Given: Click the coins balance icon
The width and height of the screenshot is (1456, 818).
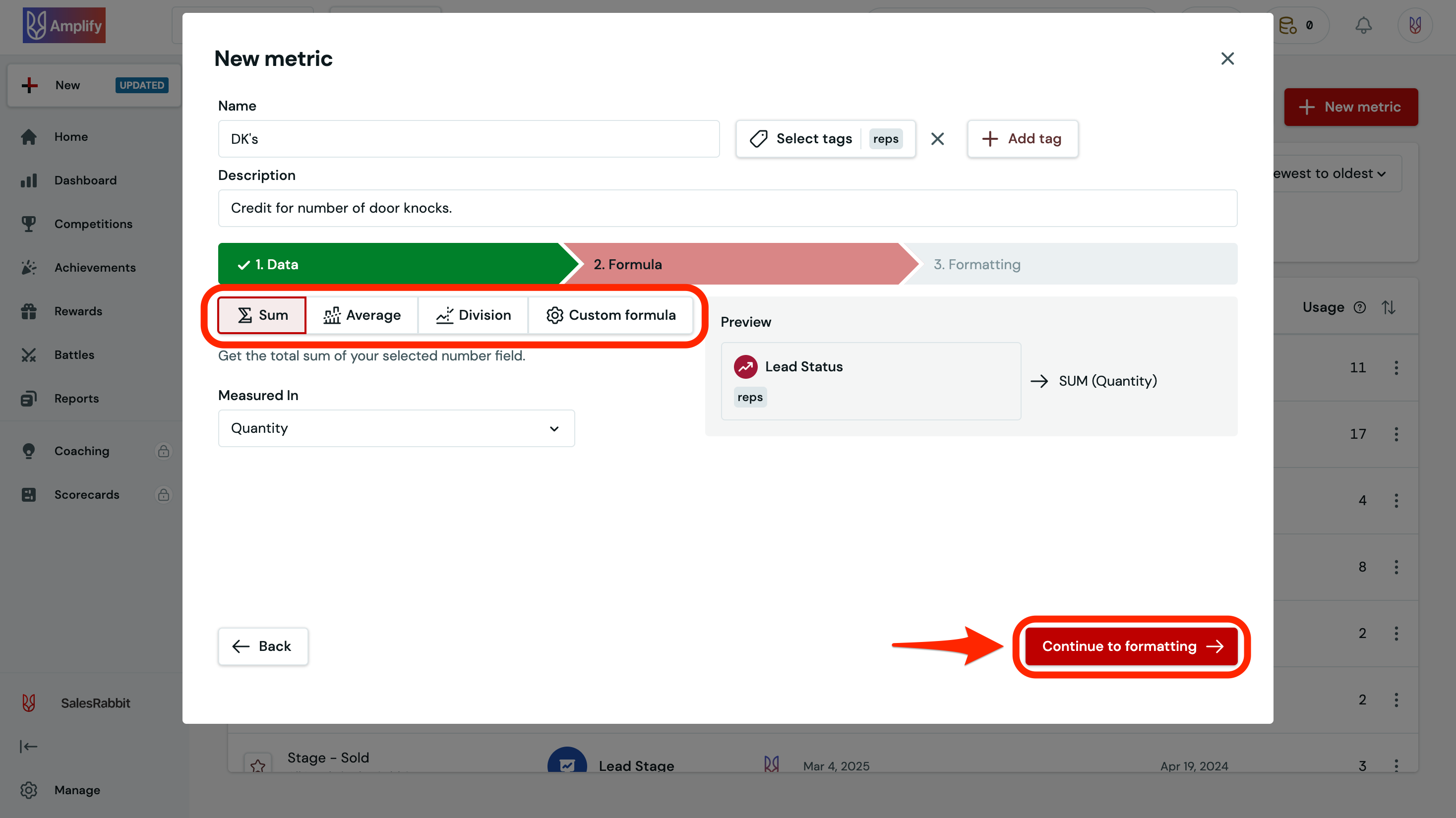Looking at the screenshot, I should pyautogui.click(x=1288, y=25).
